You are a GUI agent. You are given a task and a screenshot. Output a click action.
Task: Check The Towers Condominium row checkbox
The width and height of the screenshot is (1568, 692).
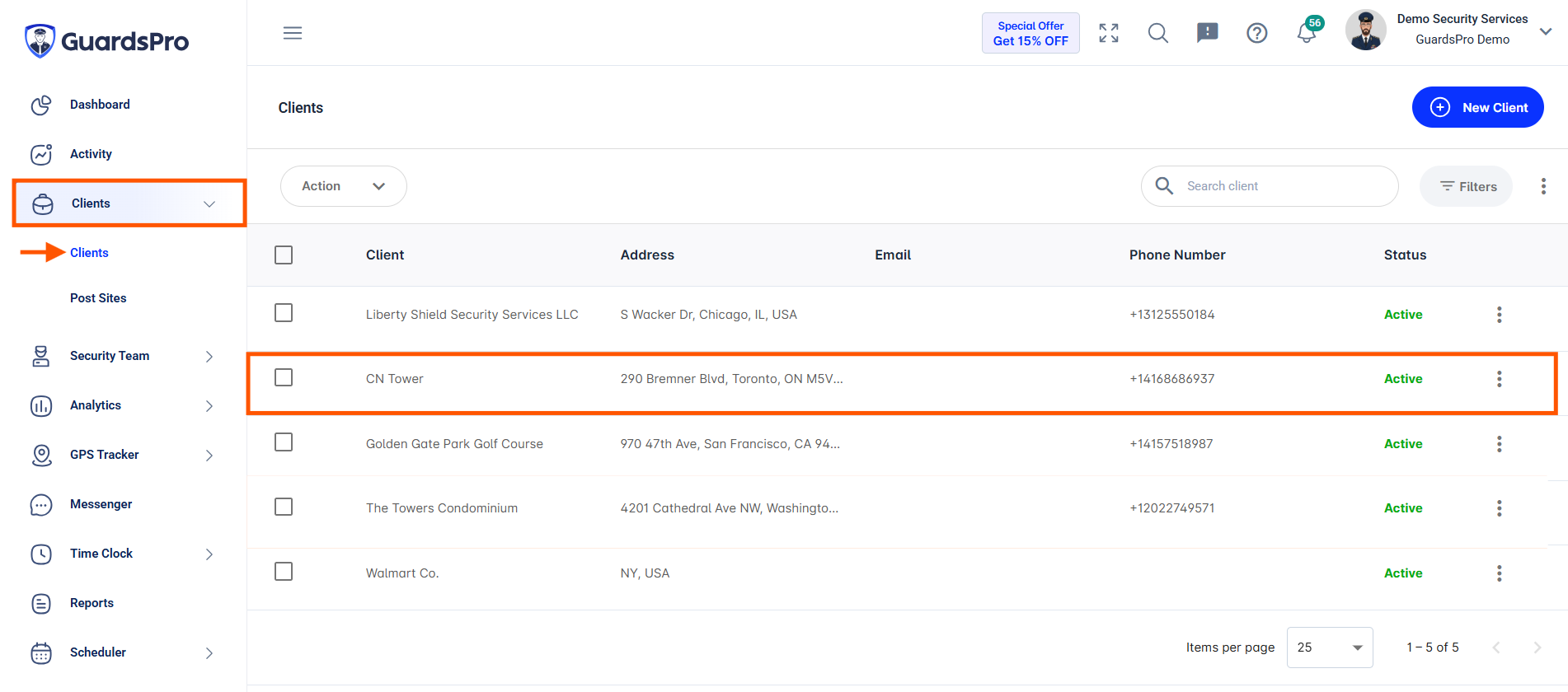pyautogui.click(x=284, y=507)
